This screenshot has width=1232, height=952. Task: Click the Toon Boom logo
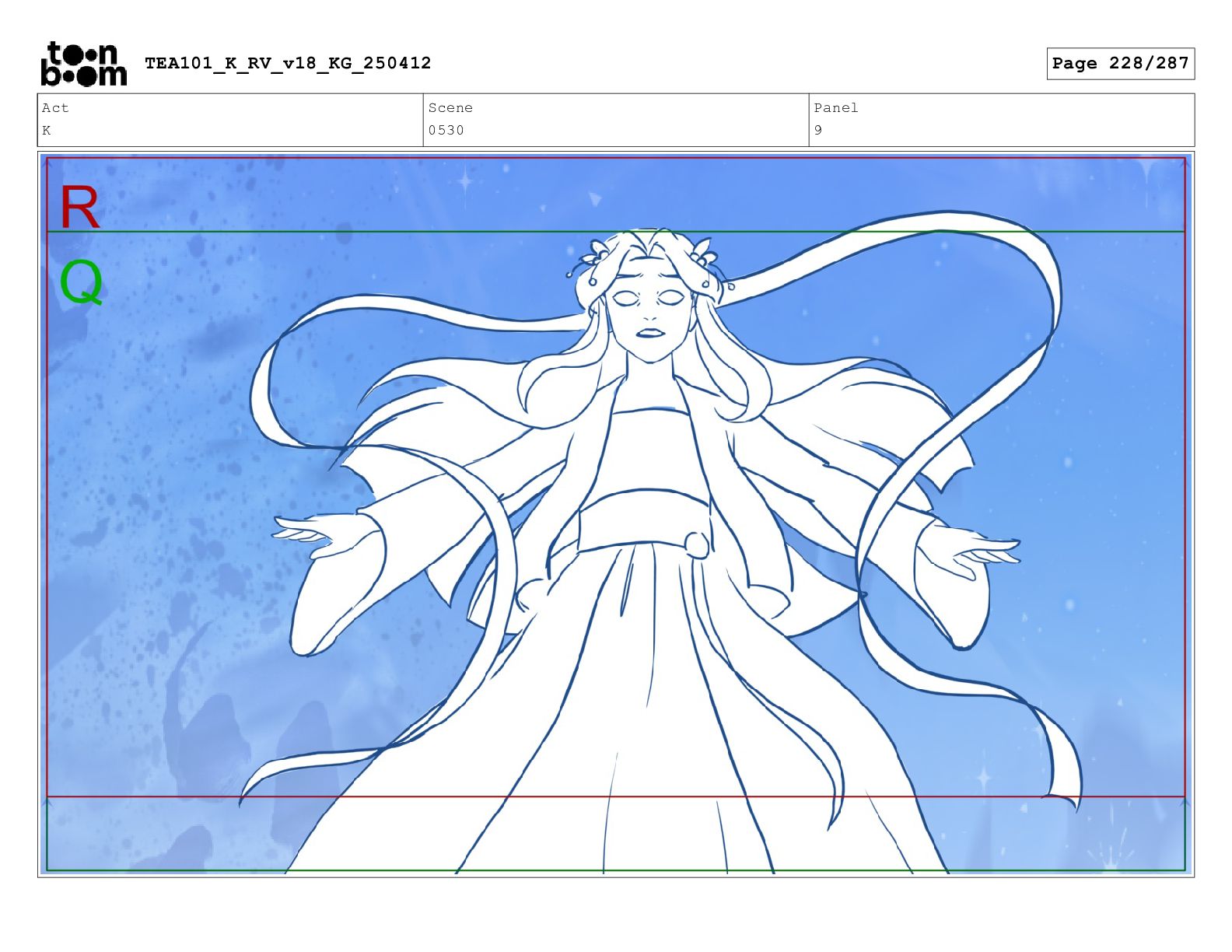click(83, 64)
